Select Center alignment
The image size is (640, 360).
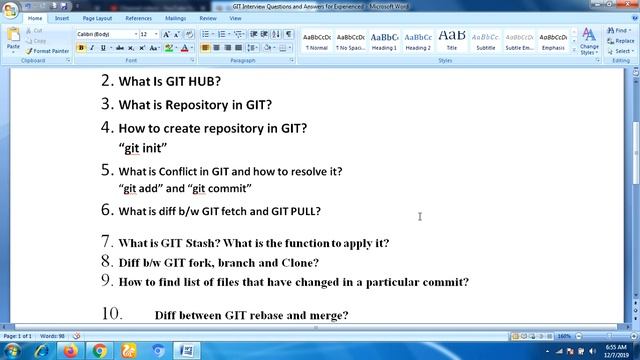coord(216,48)
